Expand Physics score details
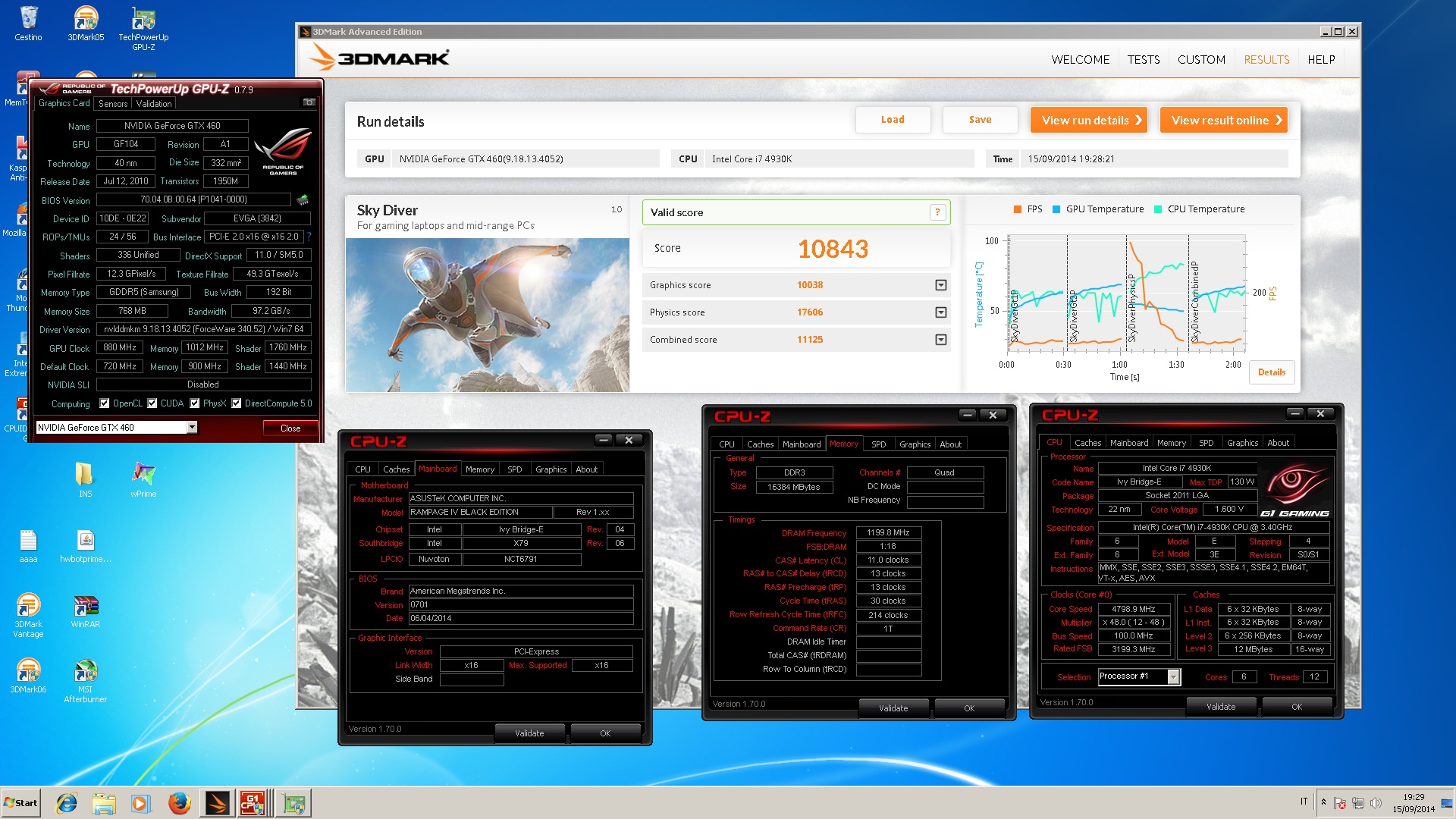 click(941, 312)
